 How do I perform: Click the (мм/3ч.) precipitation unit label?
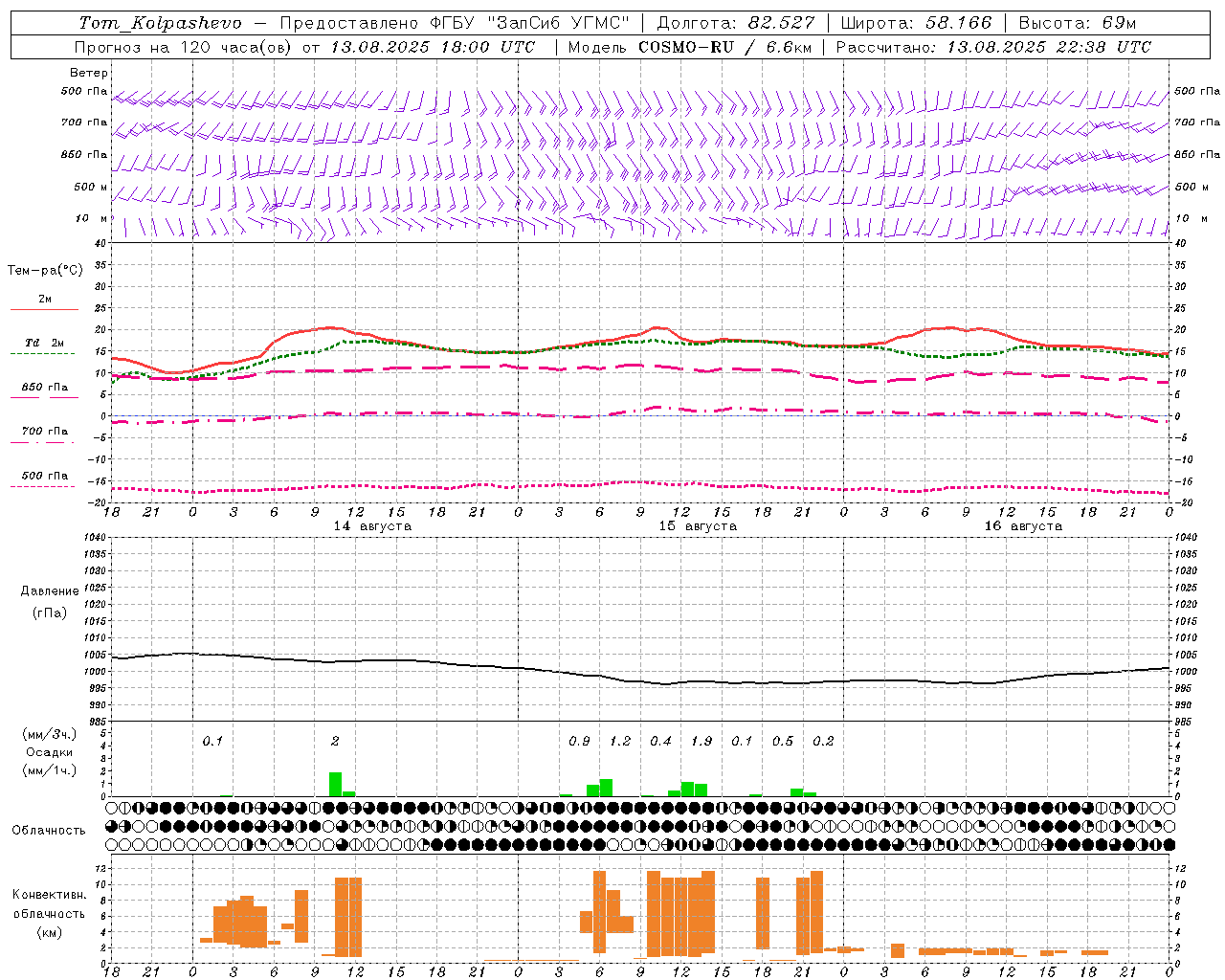(50, 734)
